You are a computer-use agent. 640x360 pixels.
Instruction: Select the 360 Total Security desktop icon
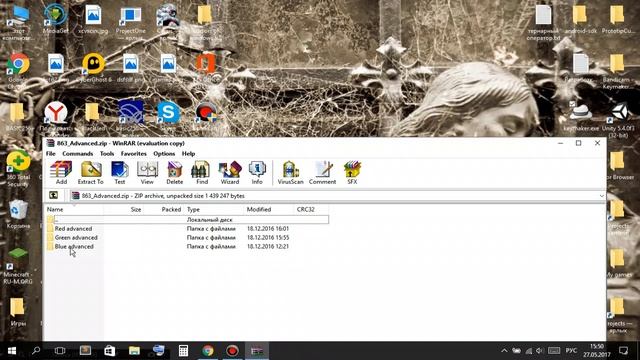pos(18,169)
